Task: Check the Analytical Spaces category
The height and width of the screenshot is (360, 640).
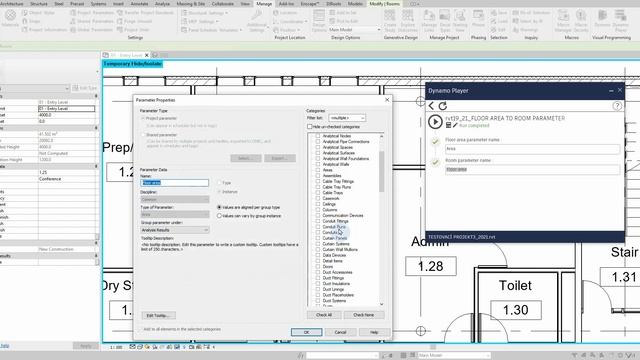Action: click(318, 147)
